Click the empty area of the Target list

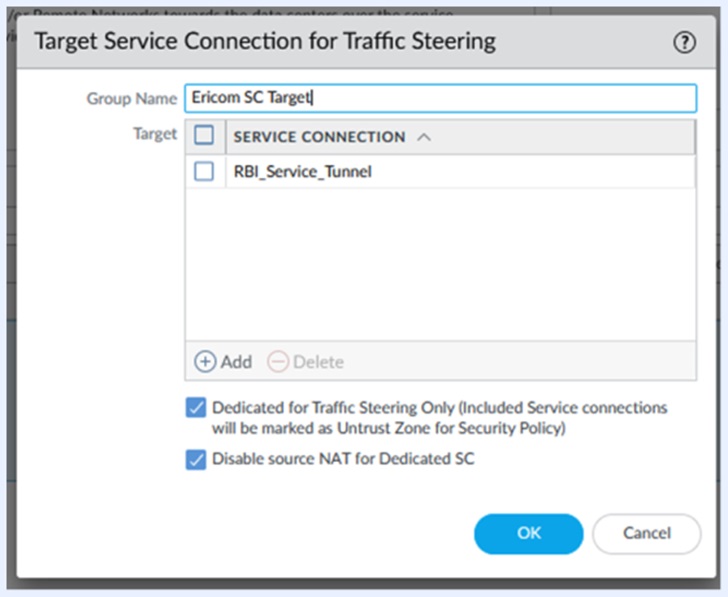click(x=440, y=265)
